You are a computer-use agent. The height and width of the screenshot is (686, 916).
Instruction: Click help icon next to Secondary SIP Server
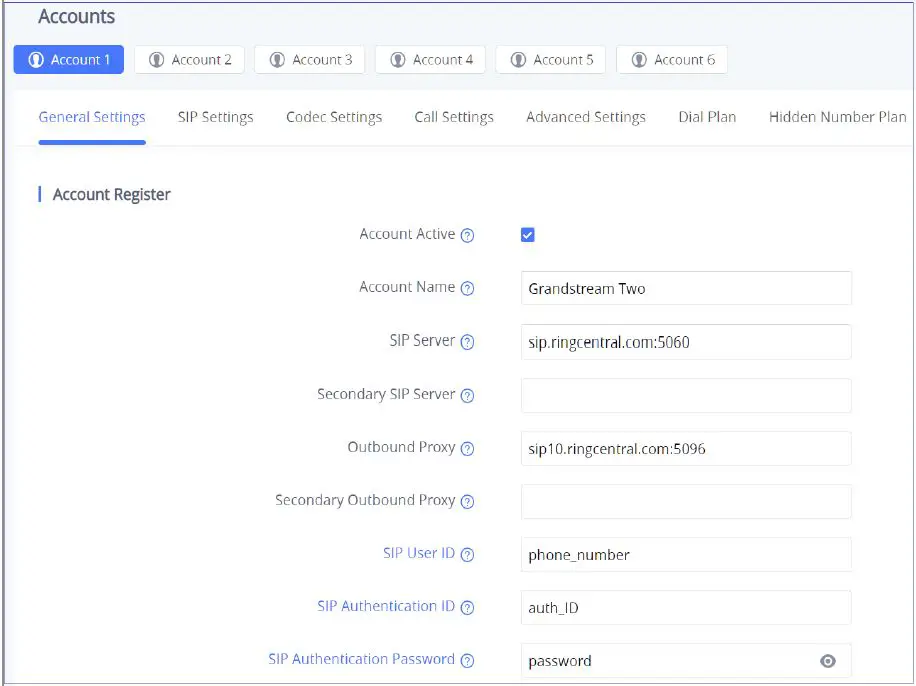click(x=467, y=394)
